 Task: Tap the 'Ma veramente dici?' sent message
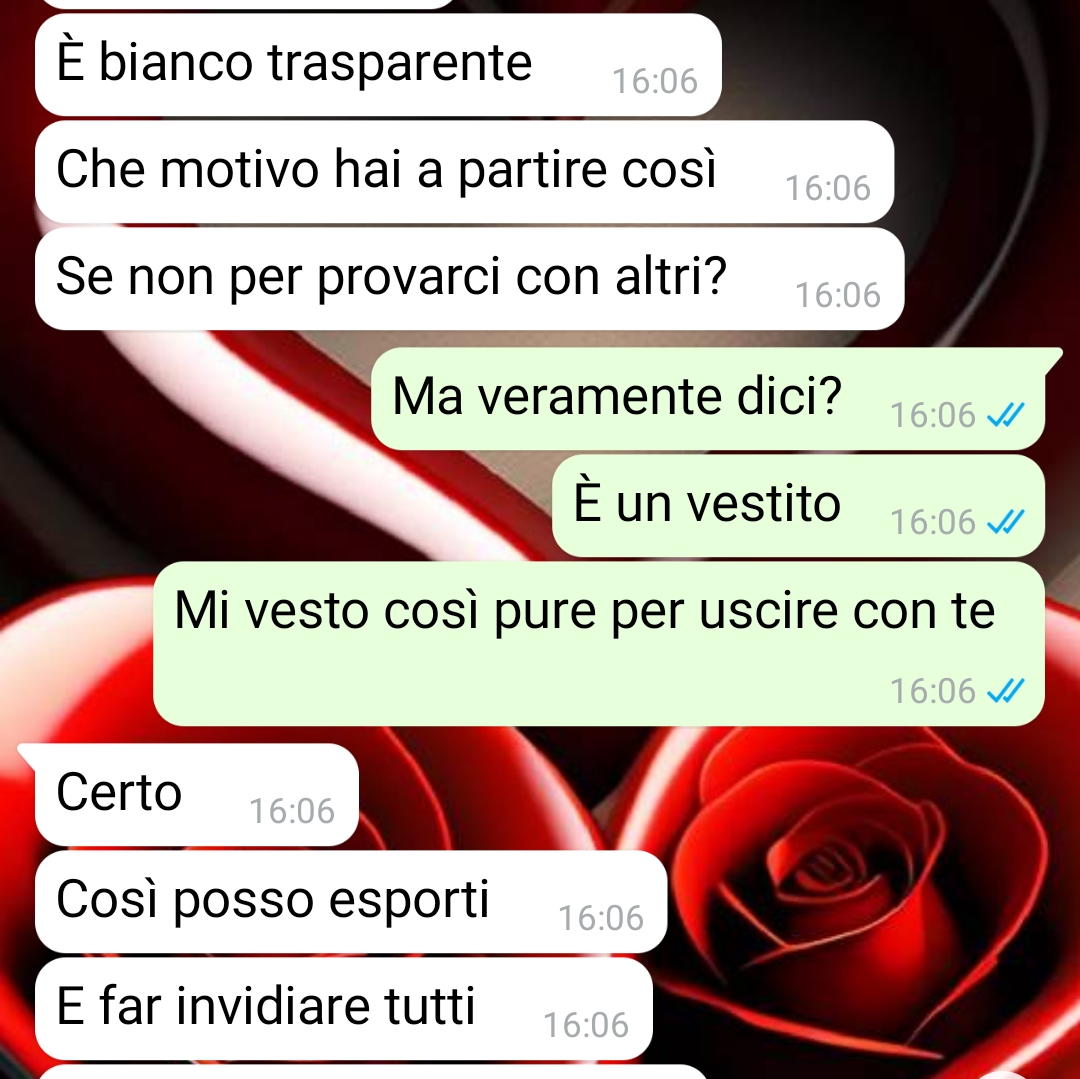708,399
